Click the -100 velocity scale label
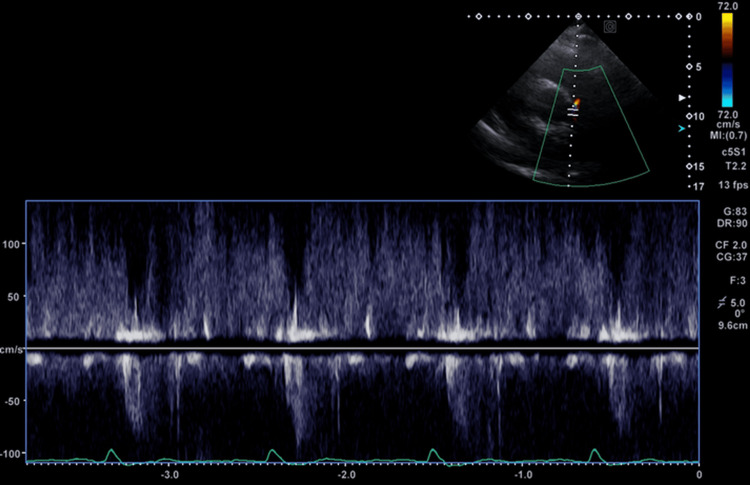 11,453
